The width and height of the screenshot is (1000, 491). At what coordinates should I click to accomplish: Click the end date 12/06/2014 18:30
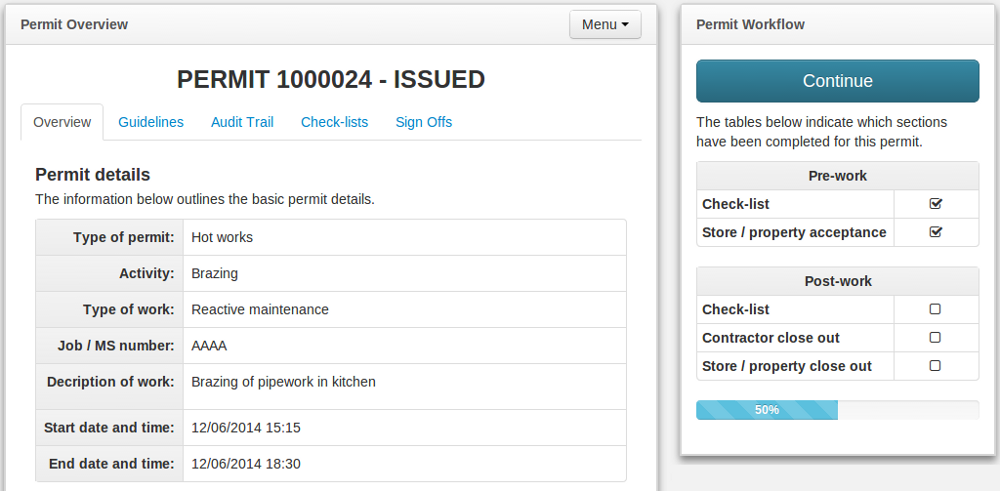tap(246, 464)
